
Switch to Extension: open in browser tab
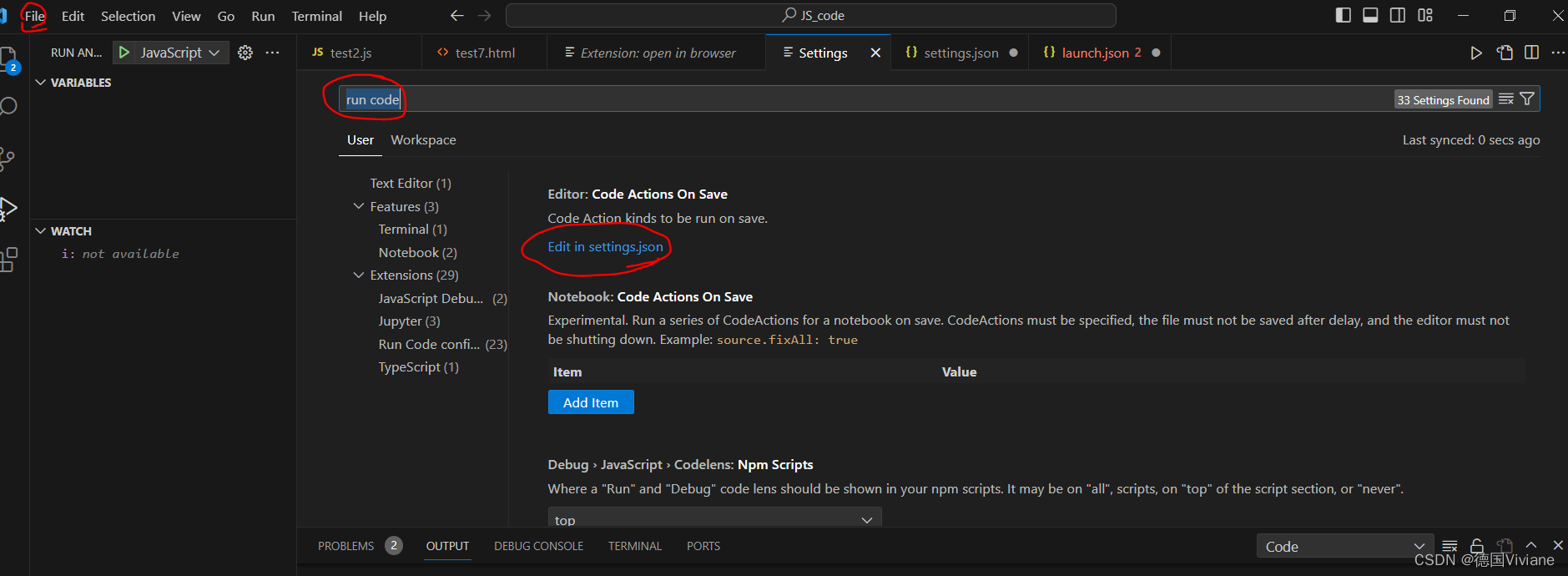click(x=656, y=53)
